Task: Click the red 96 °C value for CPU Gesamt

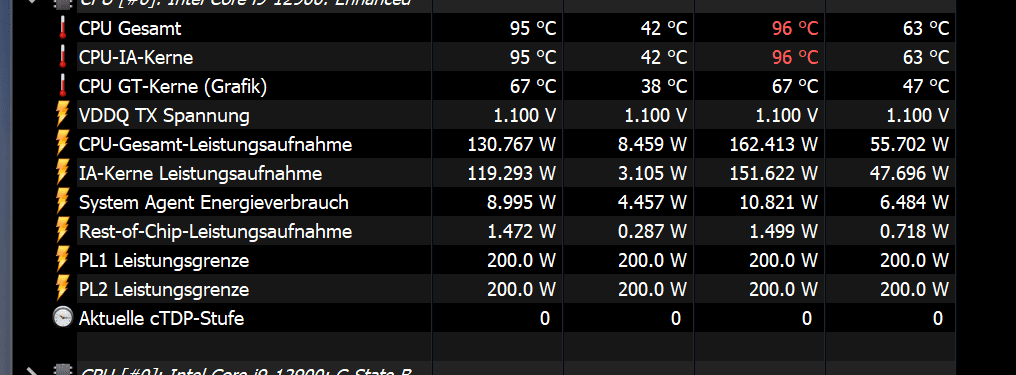Action: coord(795,28)
